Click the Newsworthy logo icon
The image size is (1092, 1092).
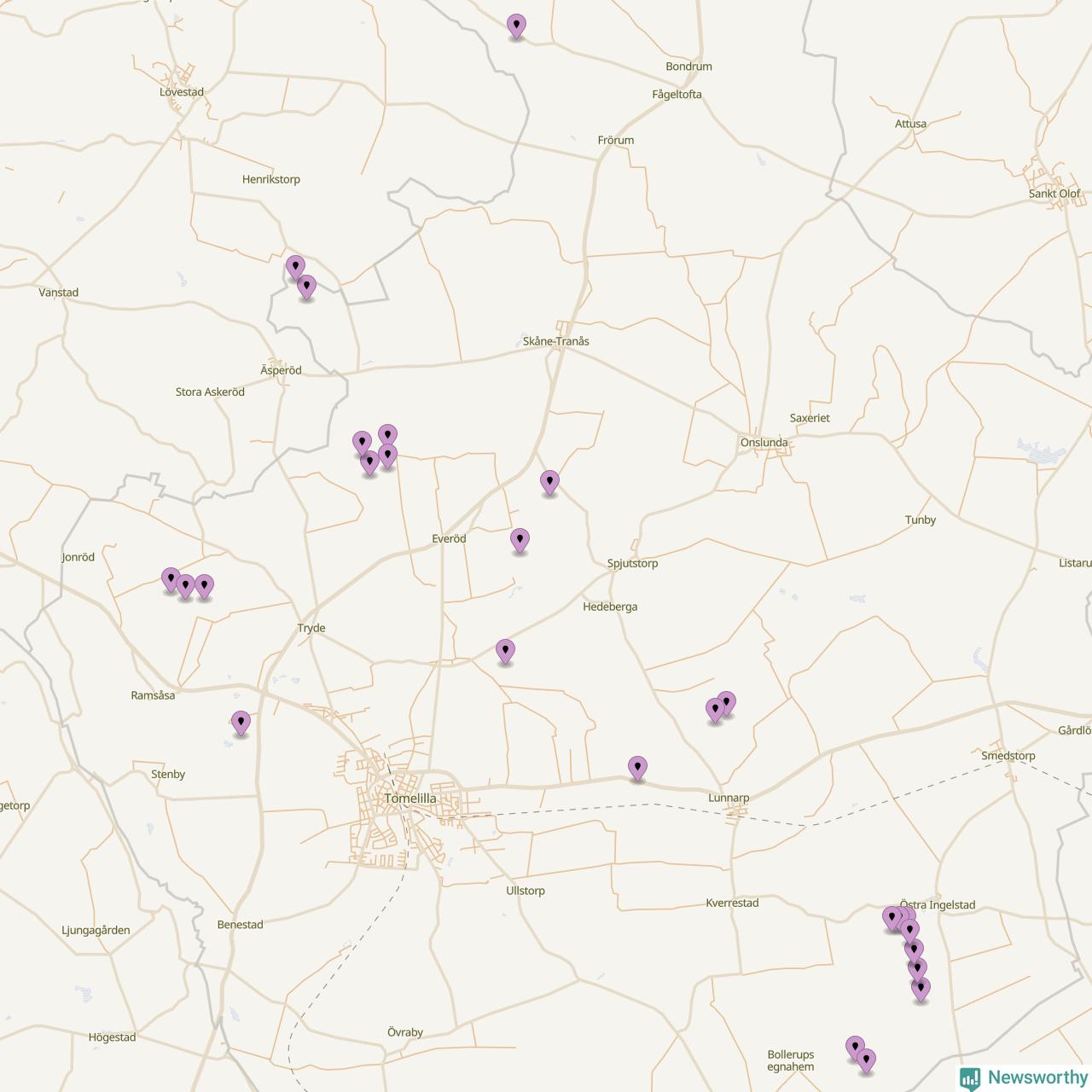click(970, 1078)
